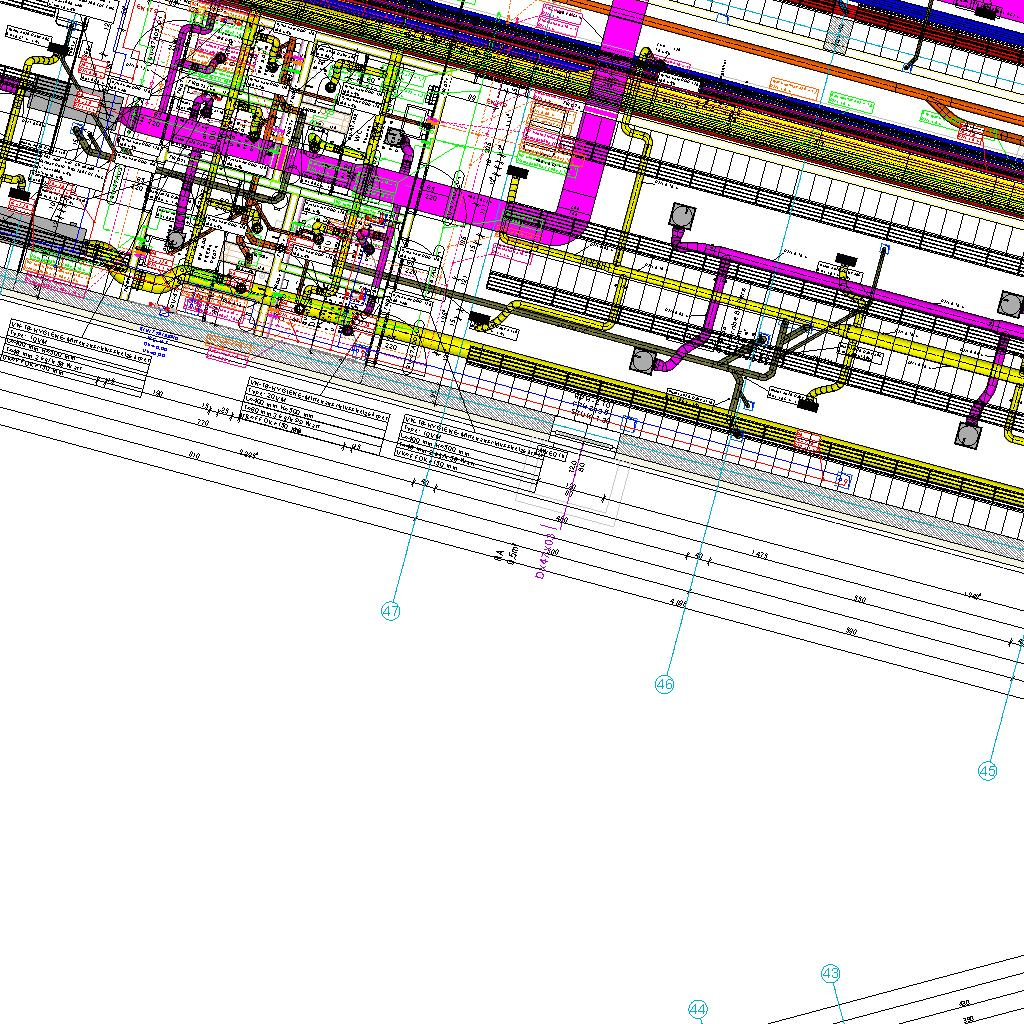
Task: Select the 1.475 dimension text
Action: tap(760, 556)
